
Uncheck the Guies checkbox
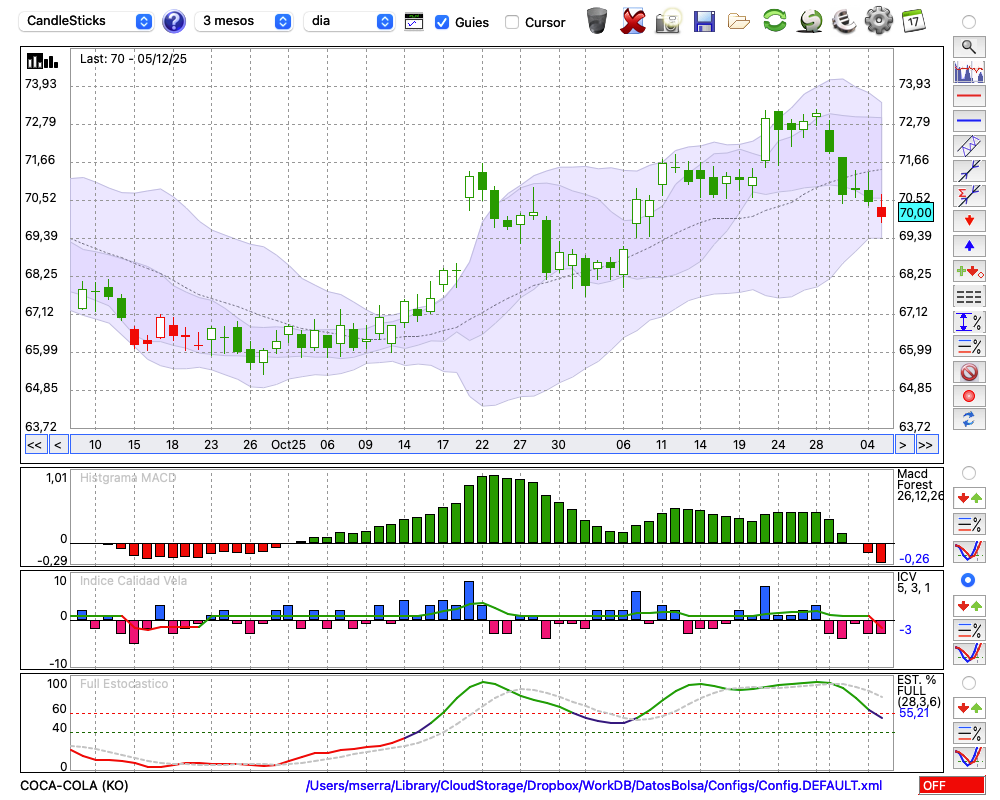pos(442,22)
